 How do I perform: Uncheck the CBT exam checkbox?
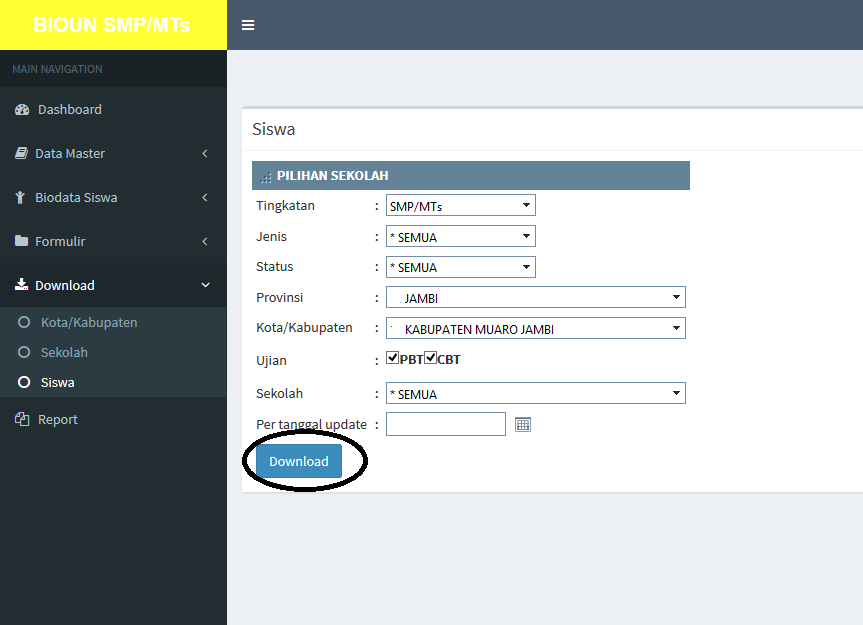pyautogui.click(x=430, y=358)
